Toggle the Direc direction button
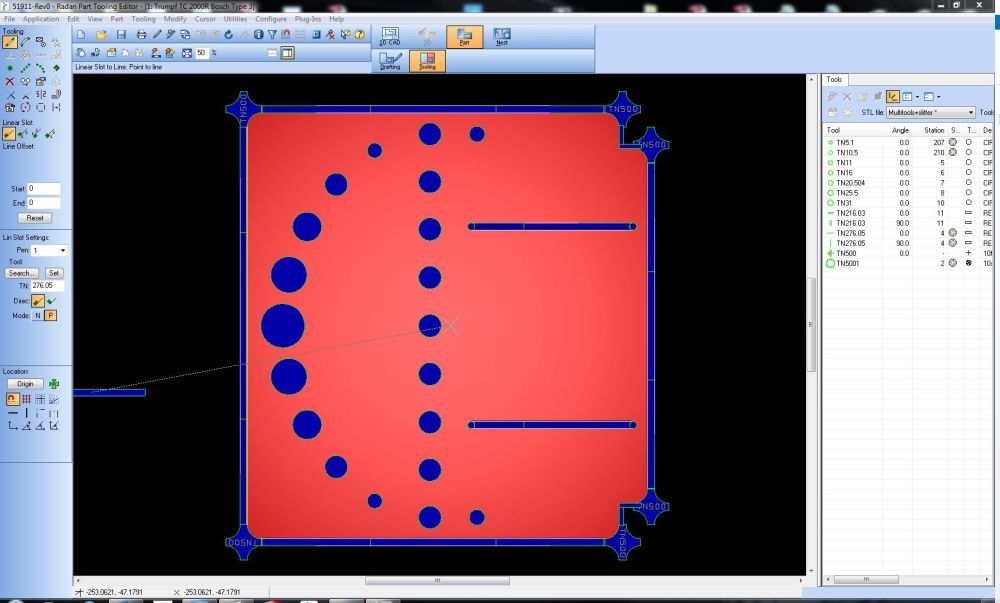The height and width of the screenshot is (603, 1000). [x=38, y=300]
